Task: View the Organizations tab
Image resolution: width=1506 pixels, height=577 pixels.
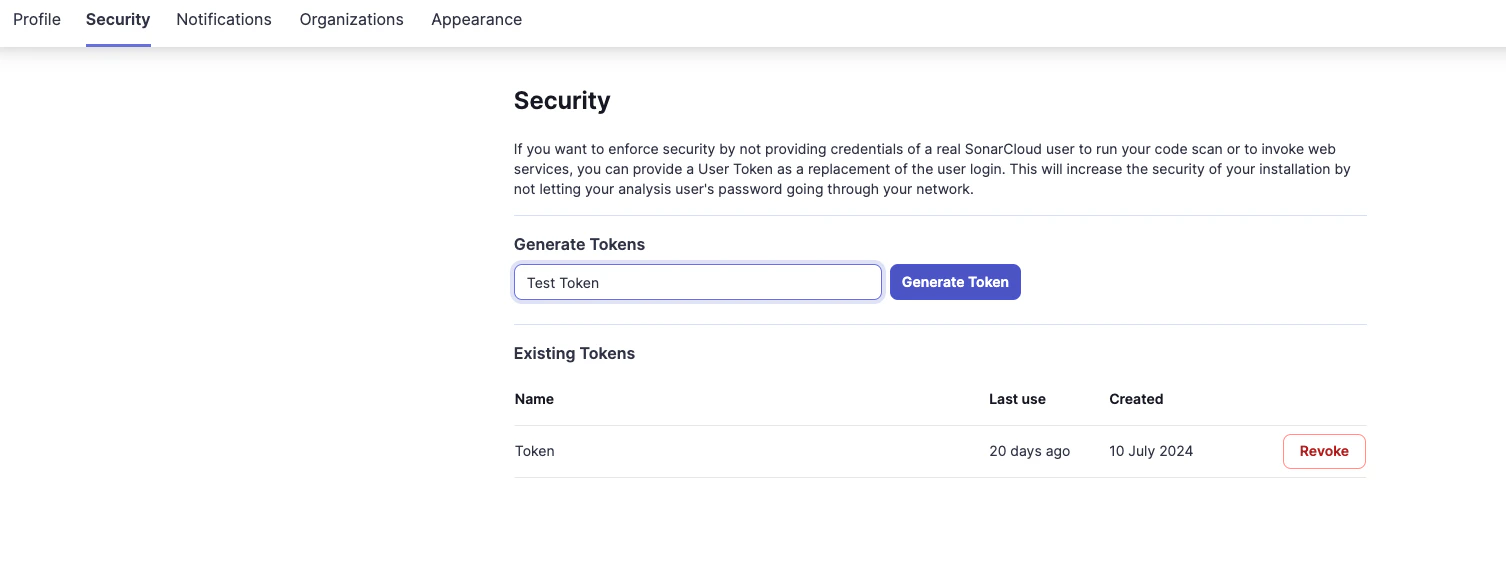Action: pyautogui.click(x=351, y=19)
